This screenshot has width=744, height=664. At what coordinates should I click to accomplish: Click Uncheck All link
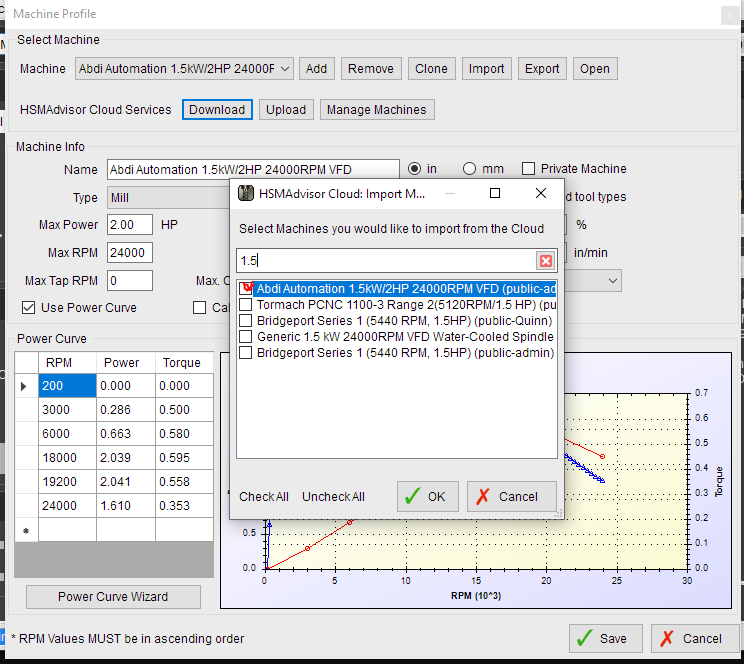coord(334,496)
